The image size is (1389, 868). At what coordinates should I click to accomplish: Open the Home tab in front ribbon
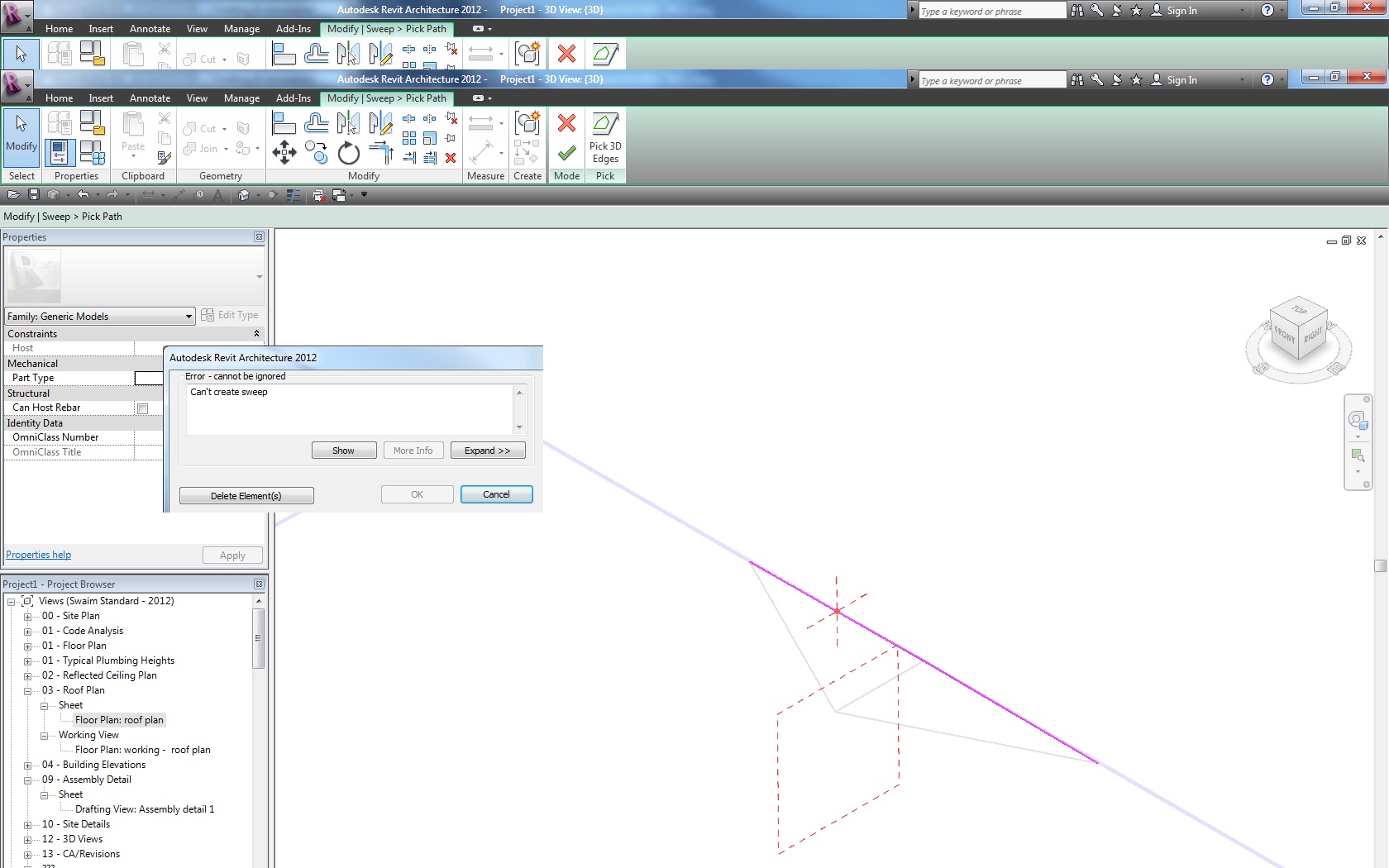(59, 98)
